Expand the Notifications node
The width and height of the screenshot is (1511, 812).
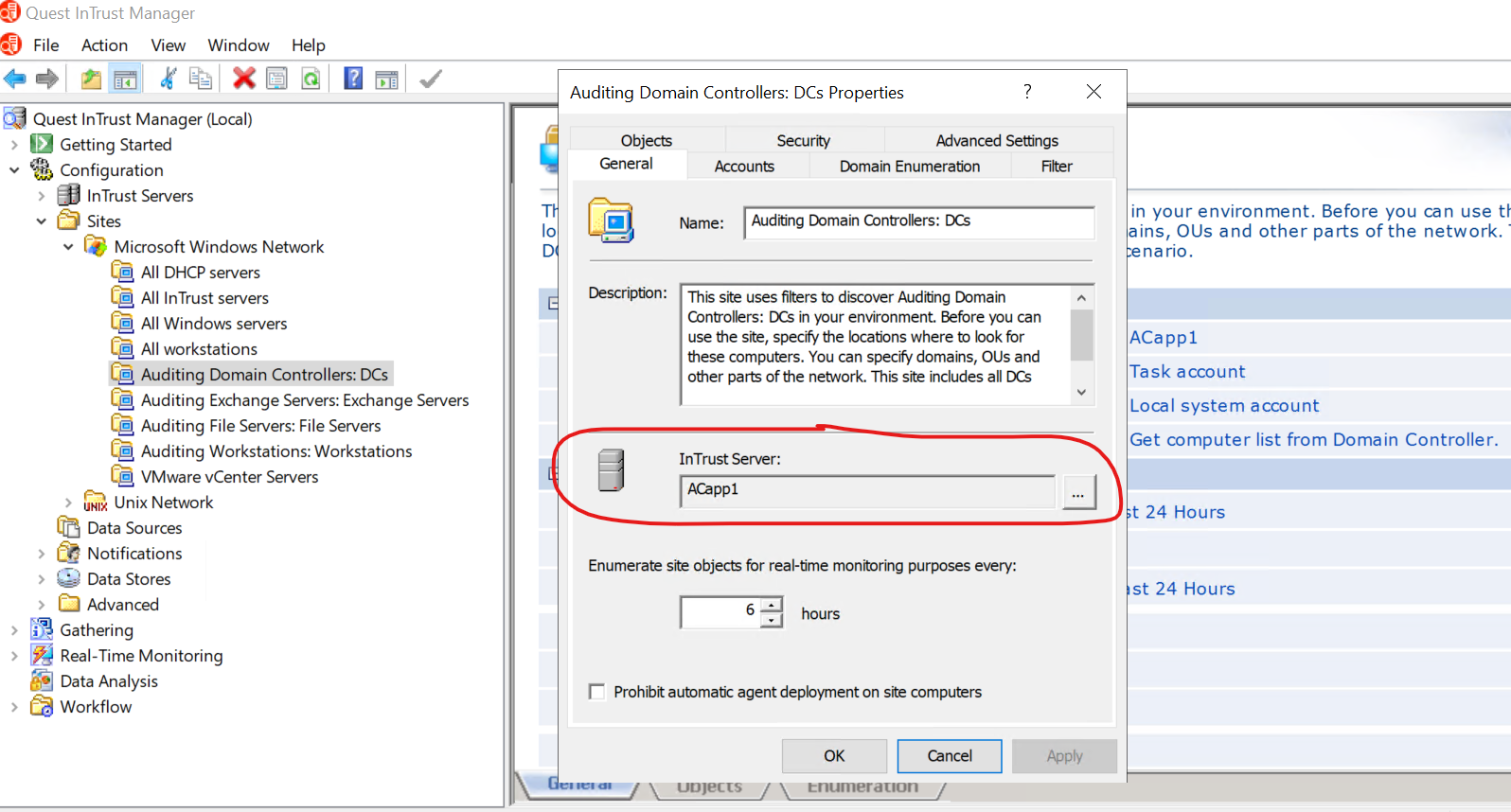[41, 554]
